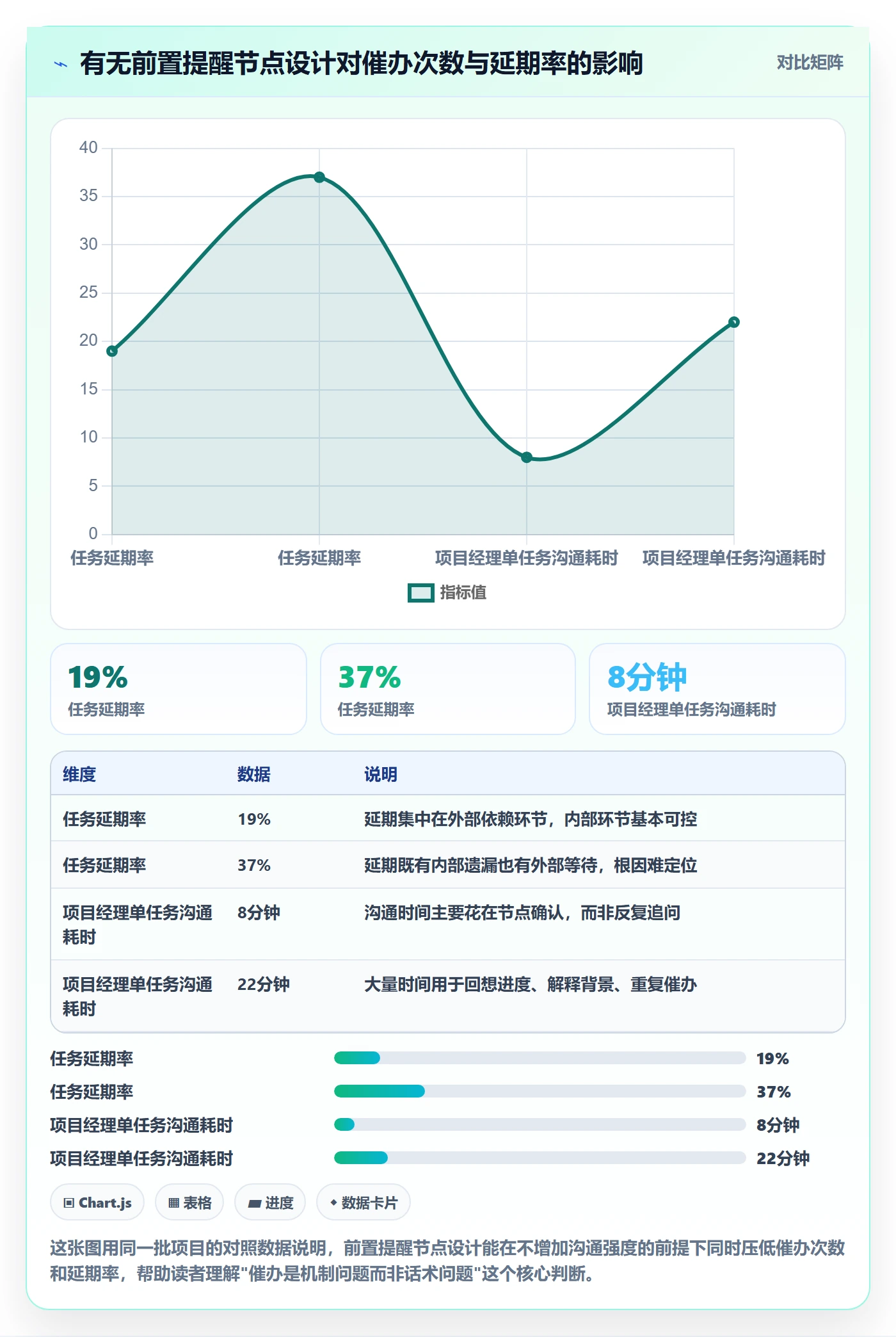Click the first chart data point at 19
This screenshot has width=896, height=1337.
(x=112, y=351)
